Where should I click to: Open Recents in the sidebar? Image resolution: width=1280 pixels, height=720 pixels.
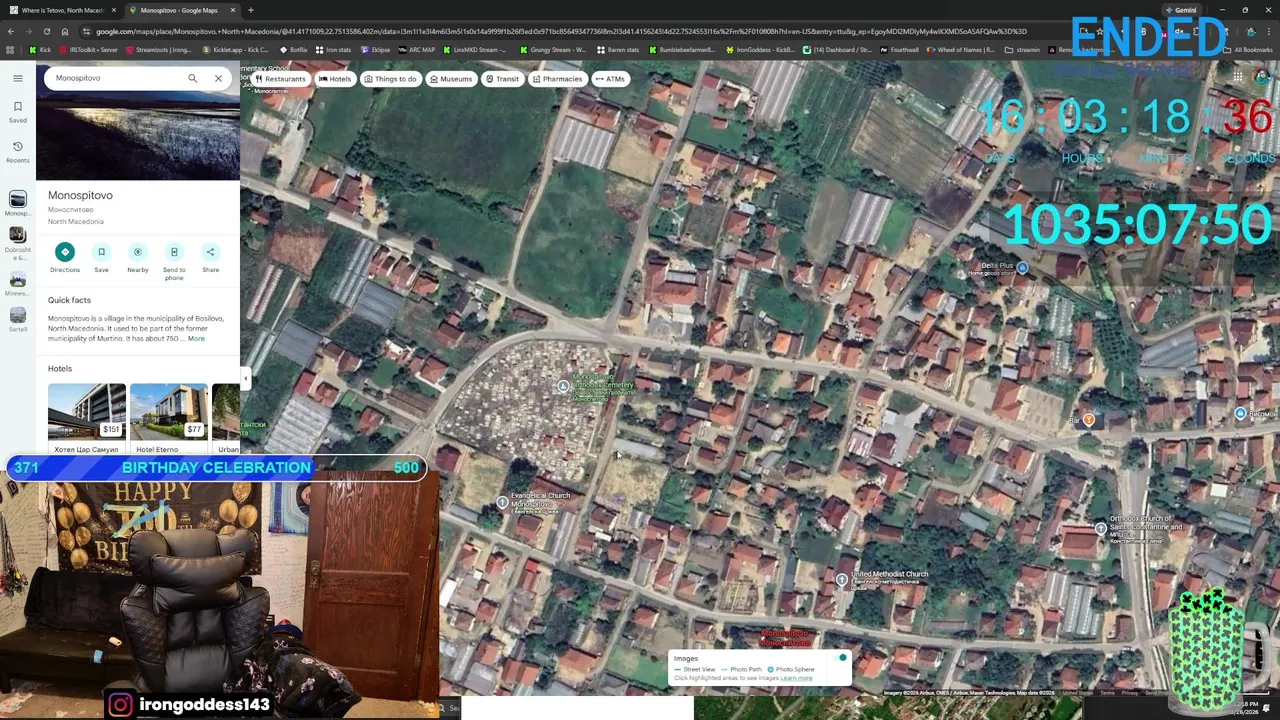tap(17, 151)
